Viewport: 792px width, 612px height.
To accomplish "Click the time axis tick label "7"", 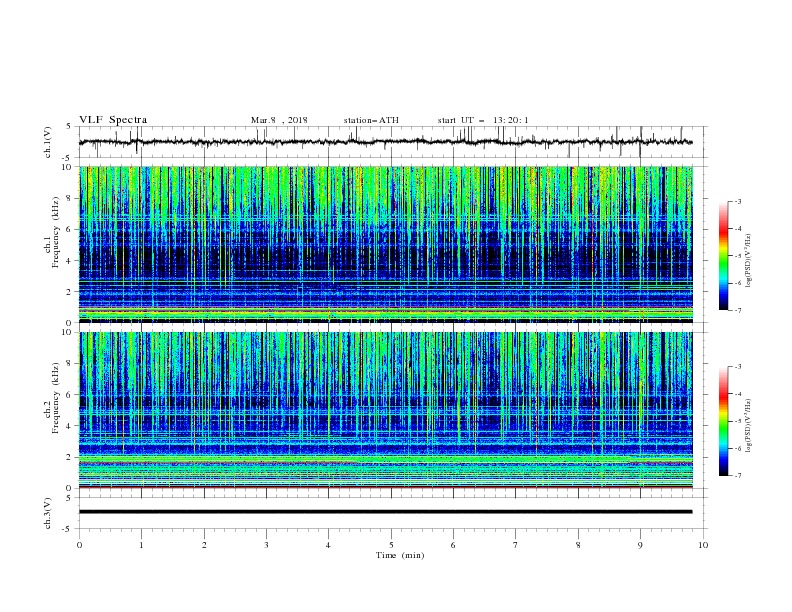I will 516,545.
